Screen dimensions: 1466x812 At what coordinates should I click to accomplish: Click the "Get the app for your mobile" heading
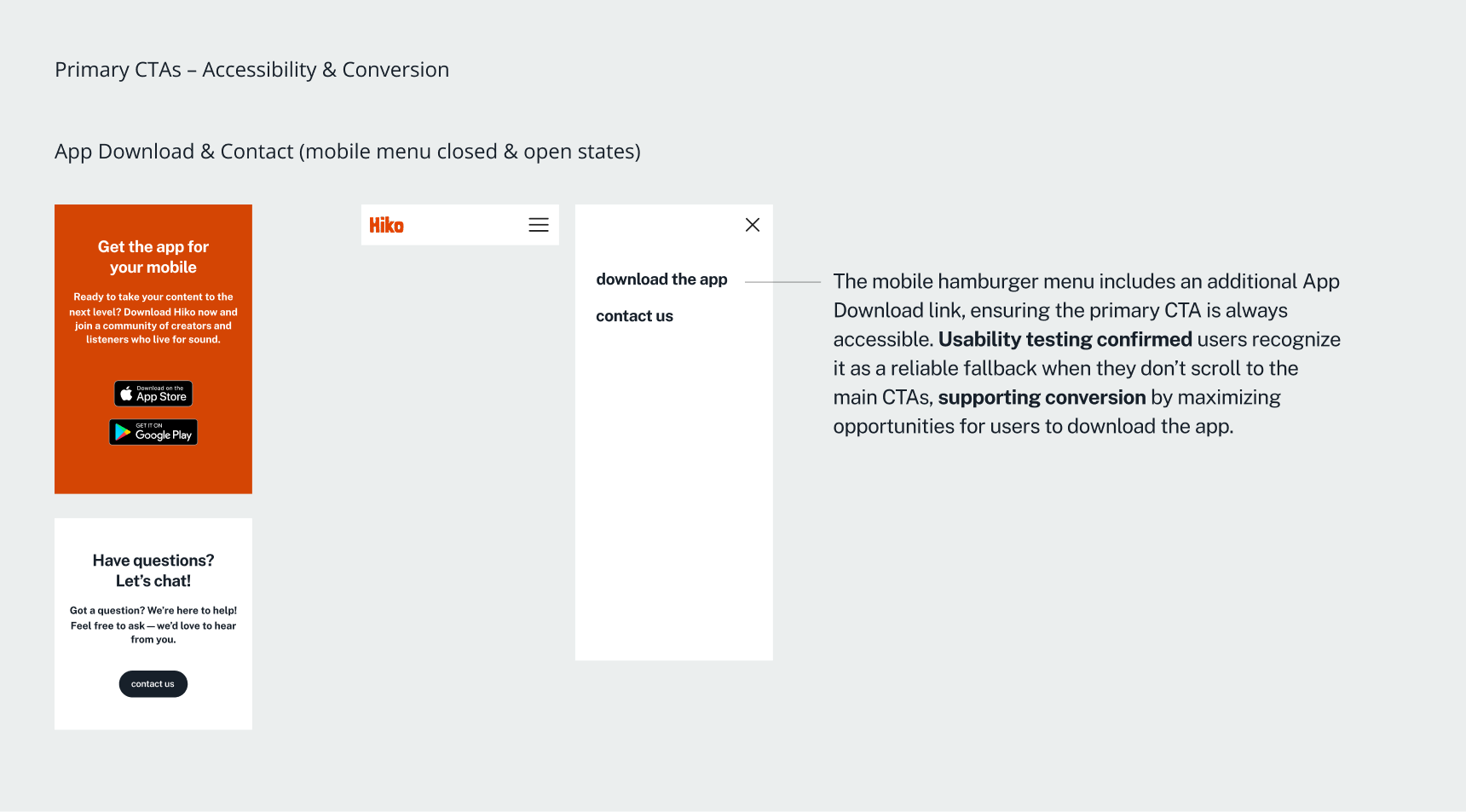click(x=153, y=256)
